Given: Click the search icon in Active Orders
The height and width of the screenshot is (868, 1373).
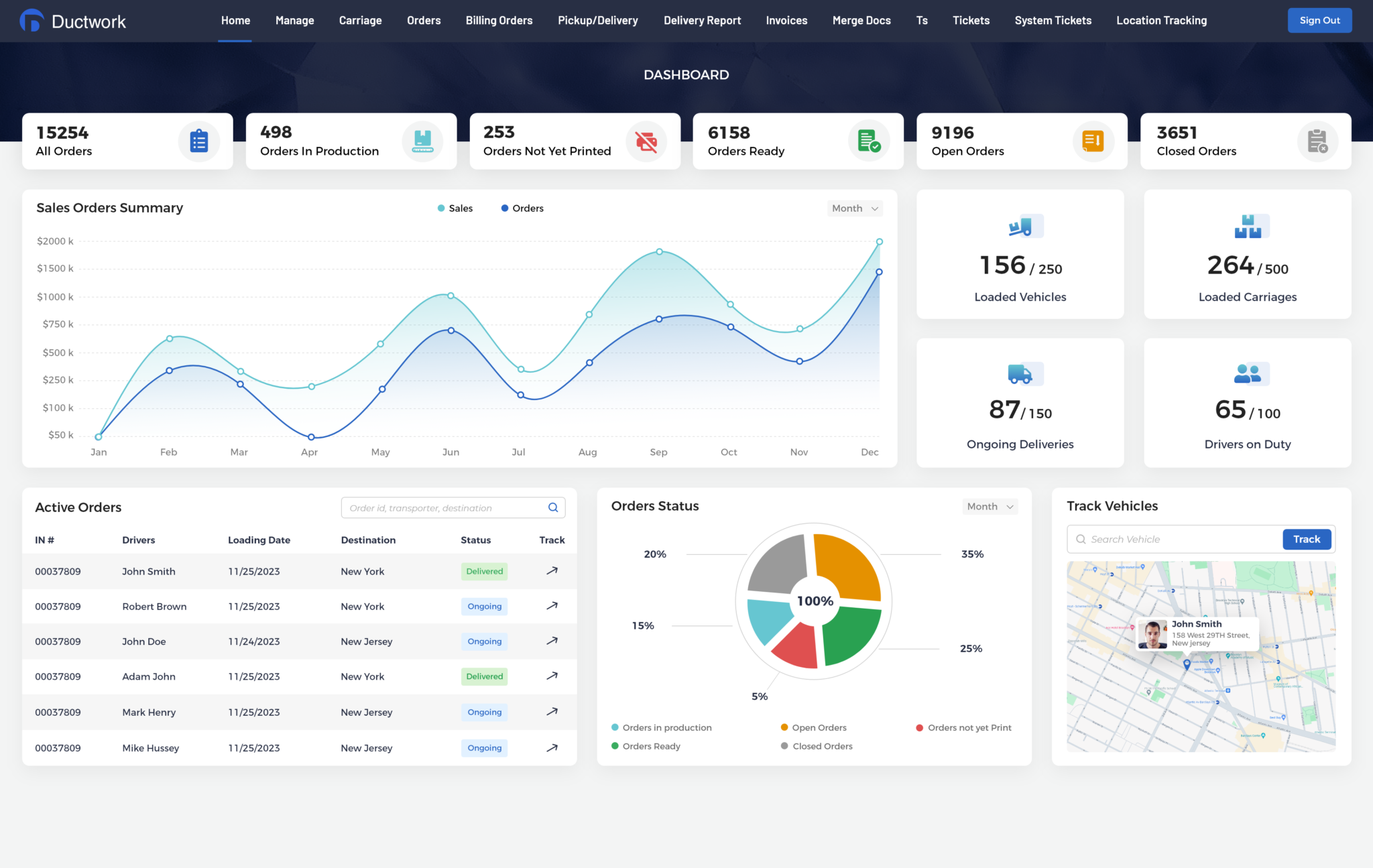Looking at the screenshot, I should [x=553, y=507].
